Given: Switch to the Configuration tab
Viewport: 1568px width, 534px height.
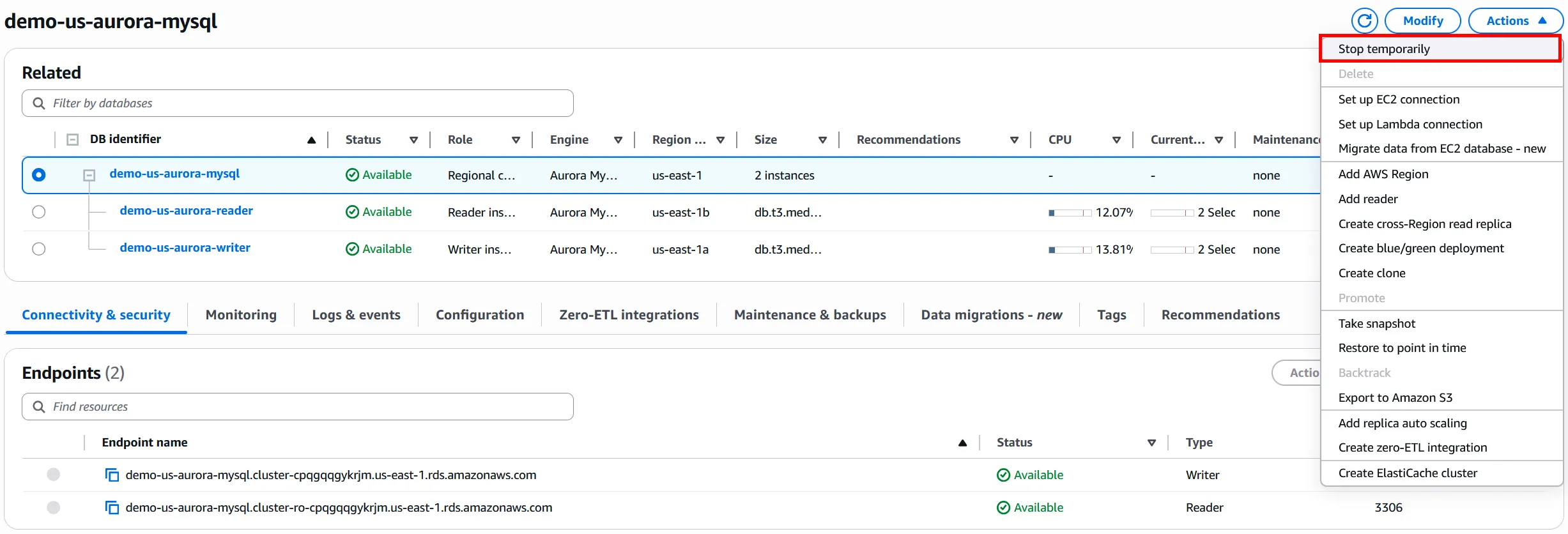Looking at the screenshot, I should [480, 315].
